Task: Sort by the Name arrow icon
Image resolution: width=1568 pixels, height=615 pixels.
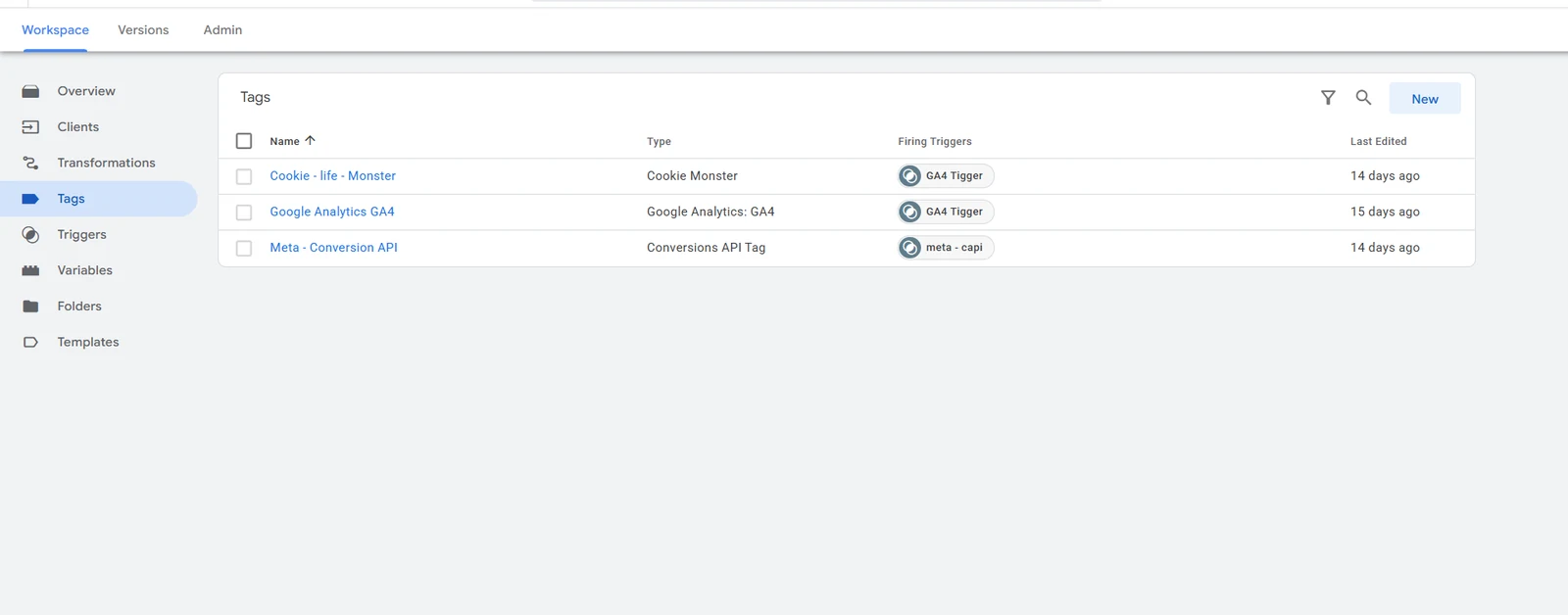Action: [x=310, y=141]
